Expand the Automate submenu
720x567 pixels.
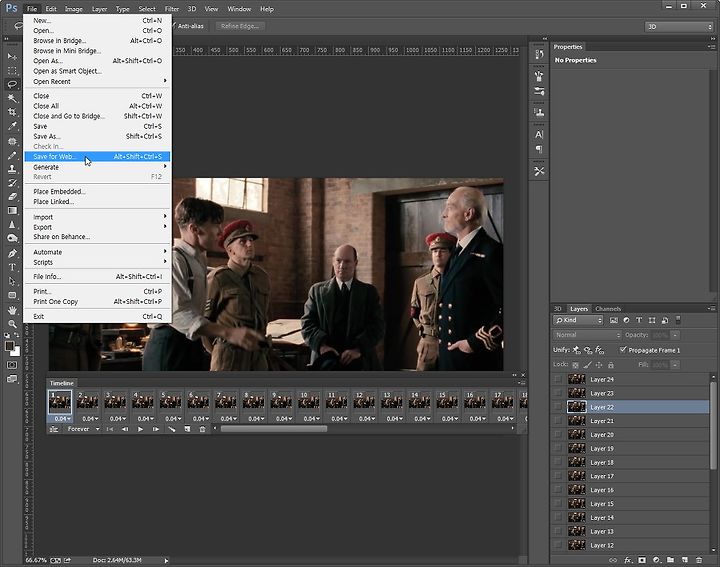pos(97,252)
